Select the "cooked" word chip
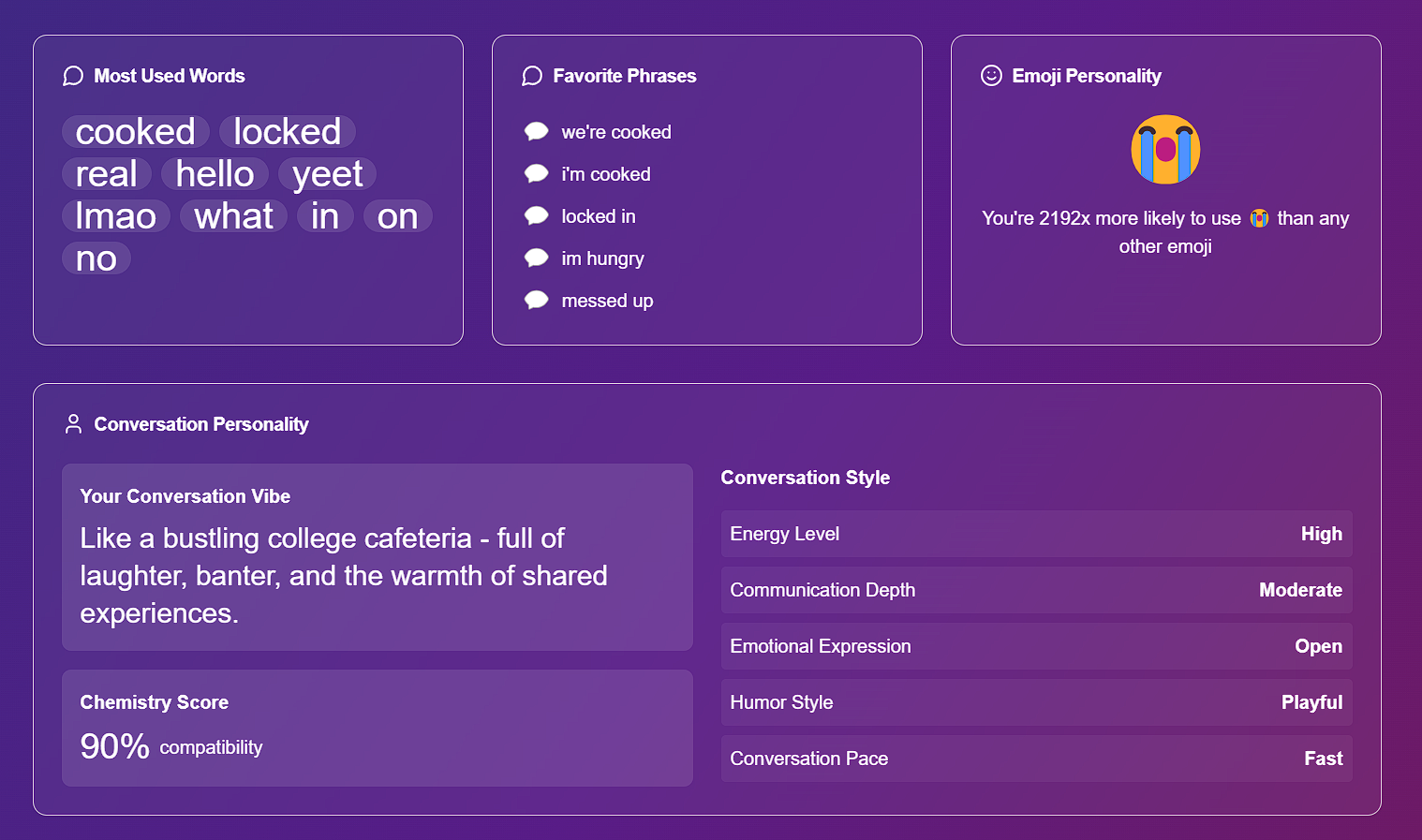The height and width of the screenshot is (840, 1422). (136, 132)
